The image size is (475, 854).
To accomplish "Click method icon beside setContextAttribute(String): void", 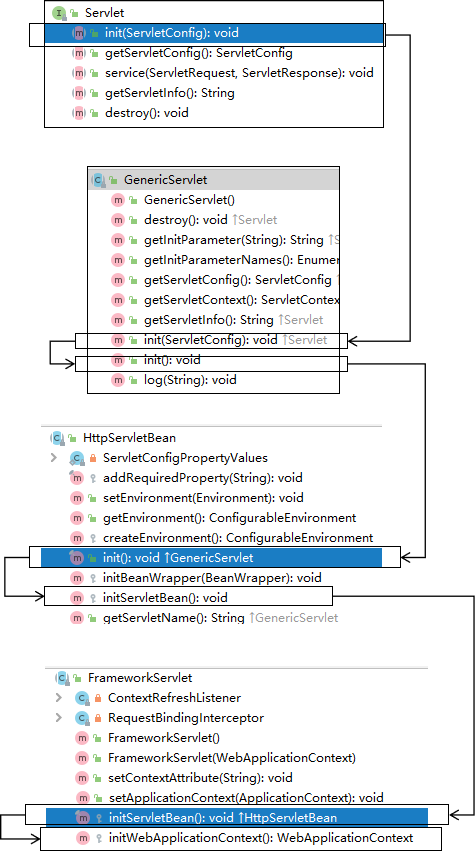I will click(82, 778).
